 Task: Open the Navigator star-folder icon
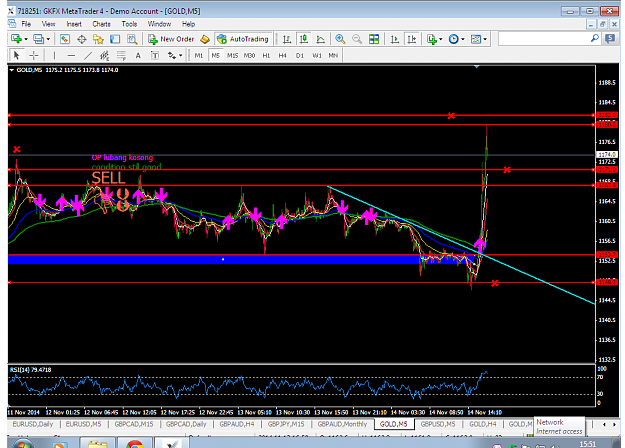[x=98, y=39]
